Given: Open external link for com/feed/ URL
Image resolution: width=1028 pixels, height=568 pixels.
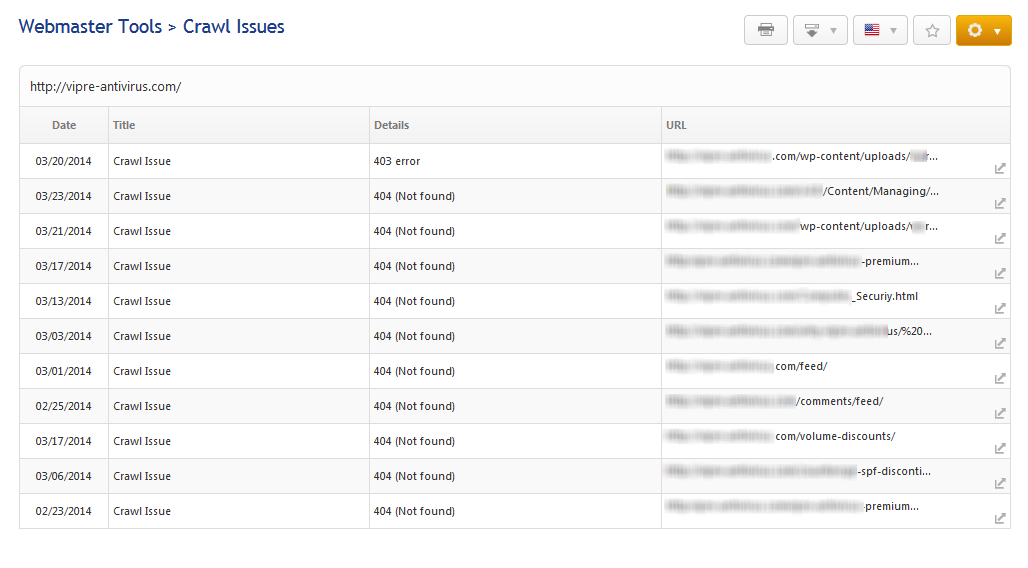Looking at the screenshot, I should coord(1000,379).
